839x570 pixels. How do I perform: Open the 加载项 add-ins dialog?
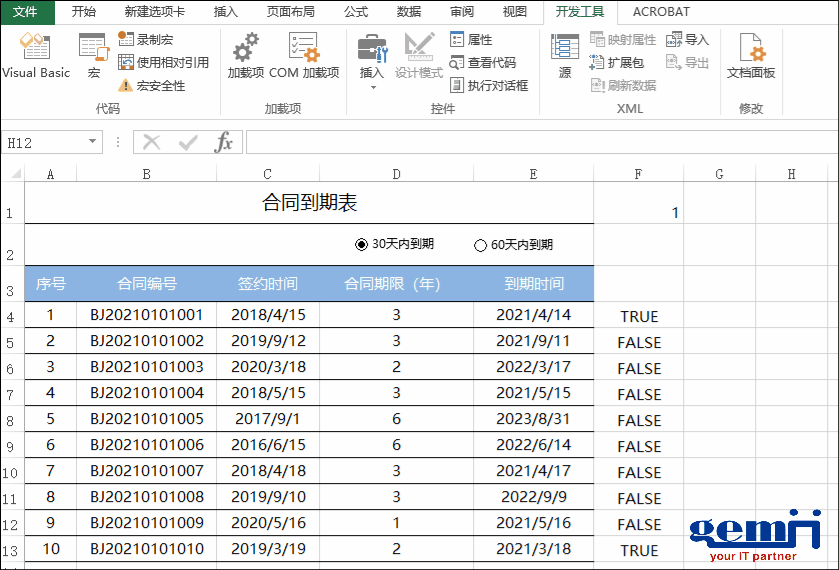(x=246, y=56)
